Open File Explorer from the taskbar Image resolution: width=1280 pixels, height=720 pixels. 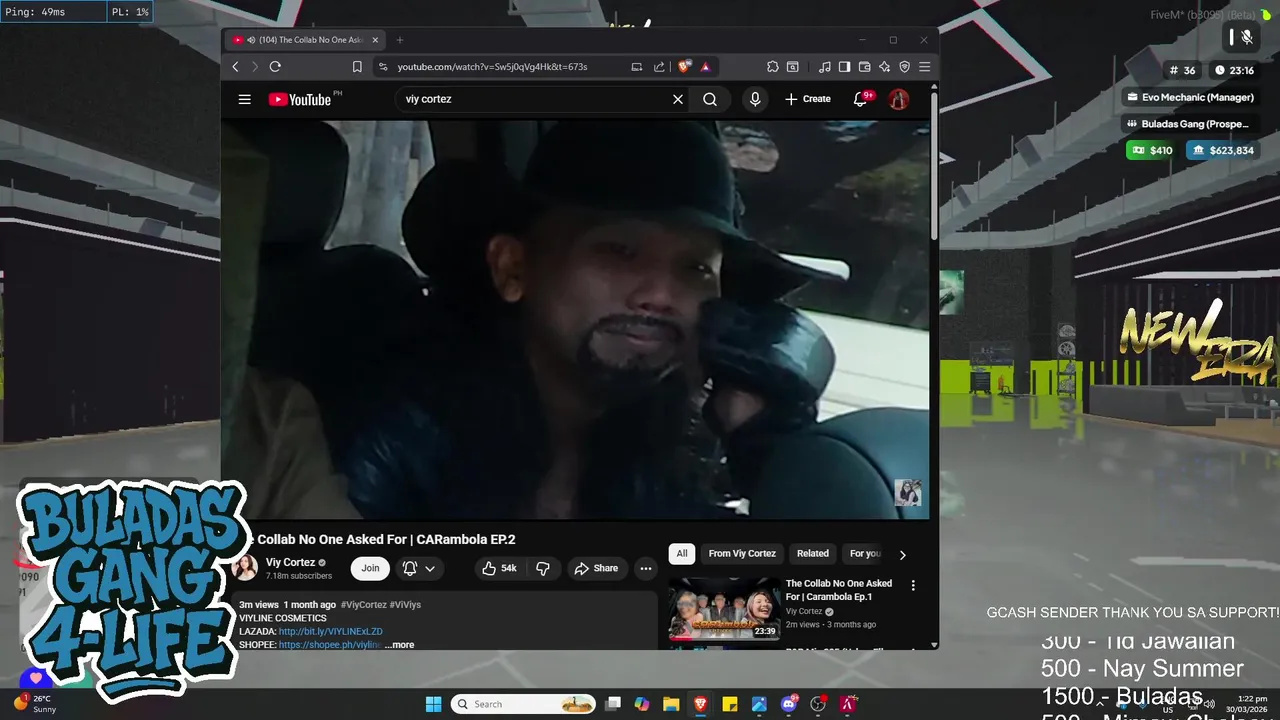coord(671,704)
